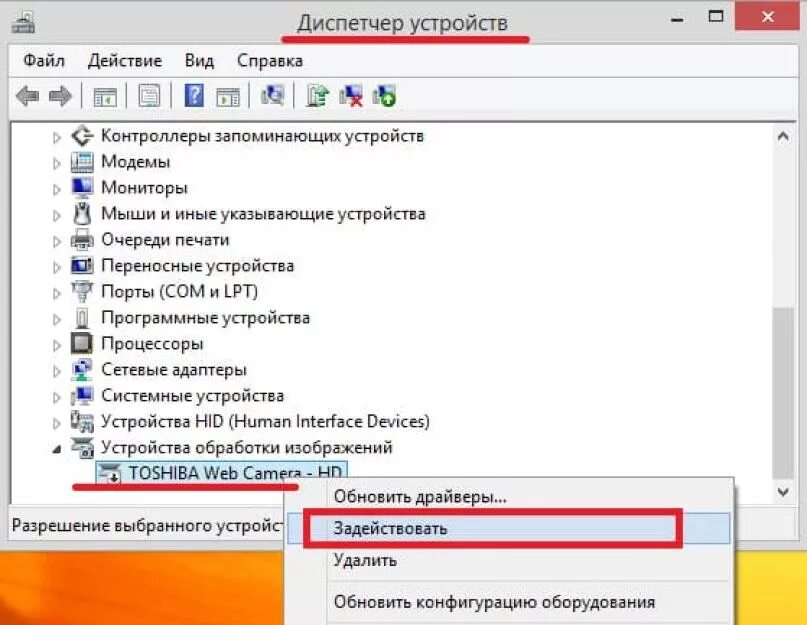
Task: Expand the Мониторы tree node
Action: pos(57,189)
